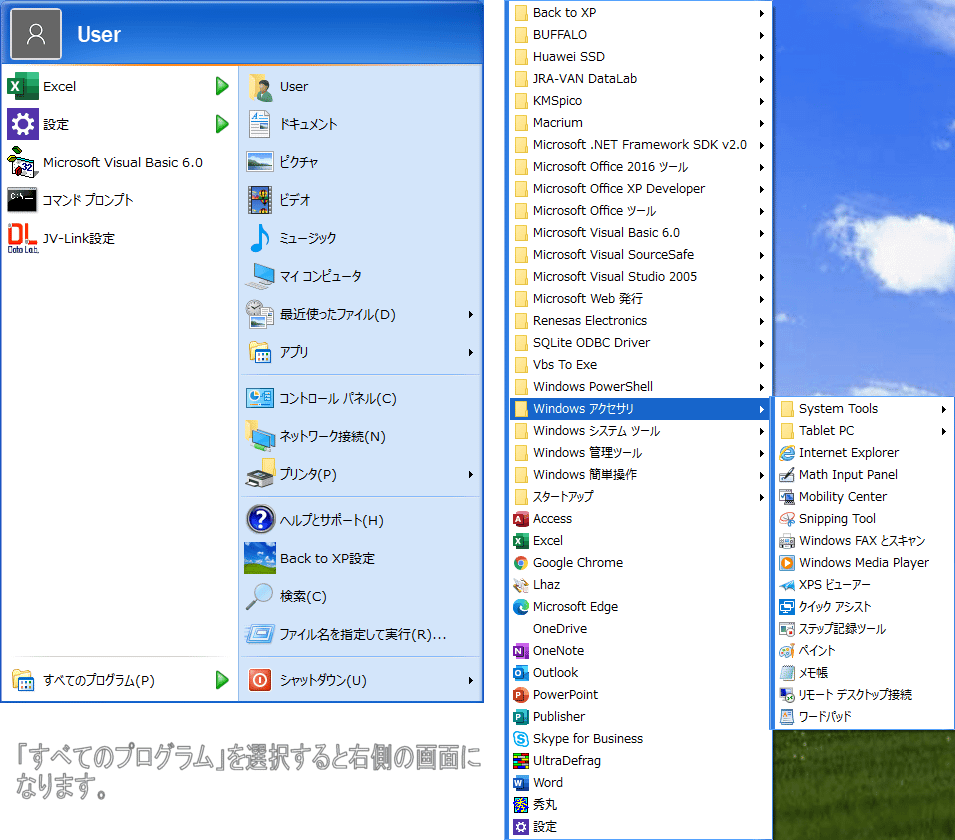The width and height of the screenshot is (955, 840).
Task: Open the ピクチャ icon
Action: point(260,162)
